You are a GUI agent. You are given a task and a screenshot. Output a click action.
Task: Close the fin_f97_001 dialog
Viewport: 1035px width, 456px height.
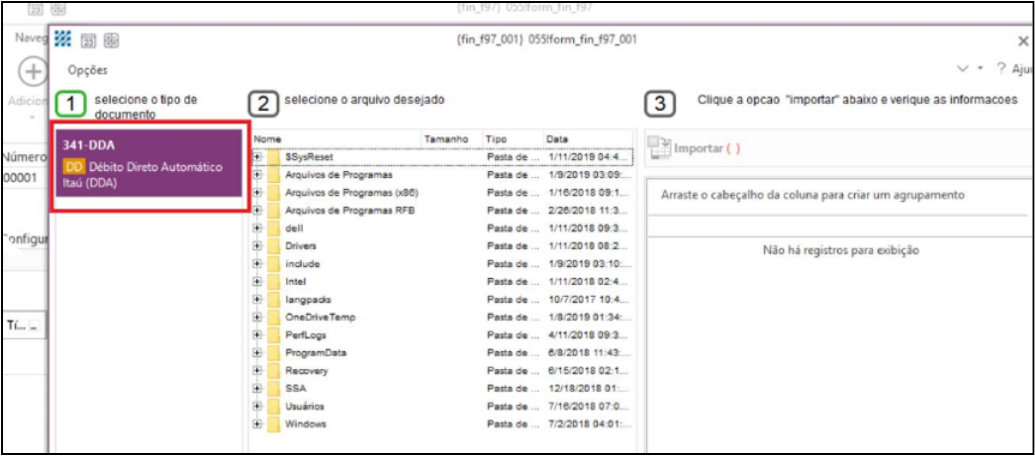tap(1023, 41)
